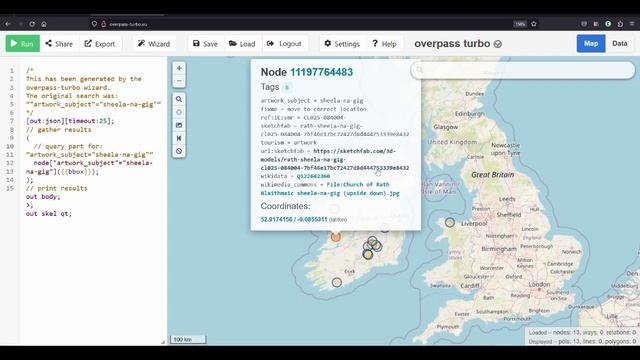Image resolution: width=640 pixels, height=360 pixels.
Task: Open the sketchfab.com 3d-models URL
Action: [x=335, y=160]
